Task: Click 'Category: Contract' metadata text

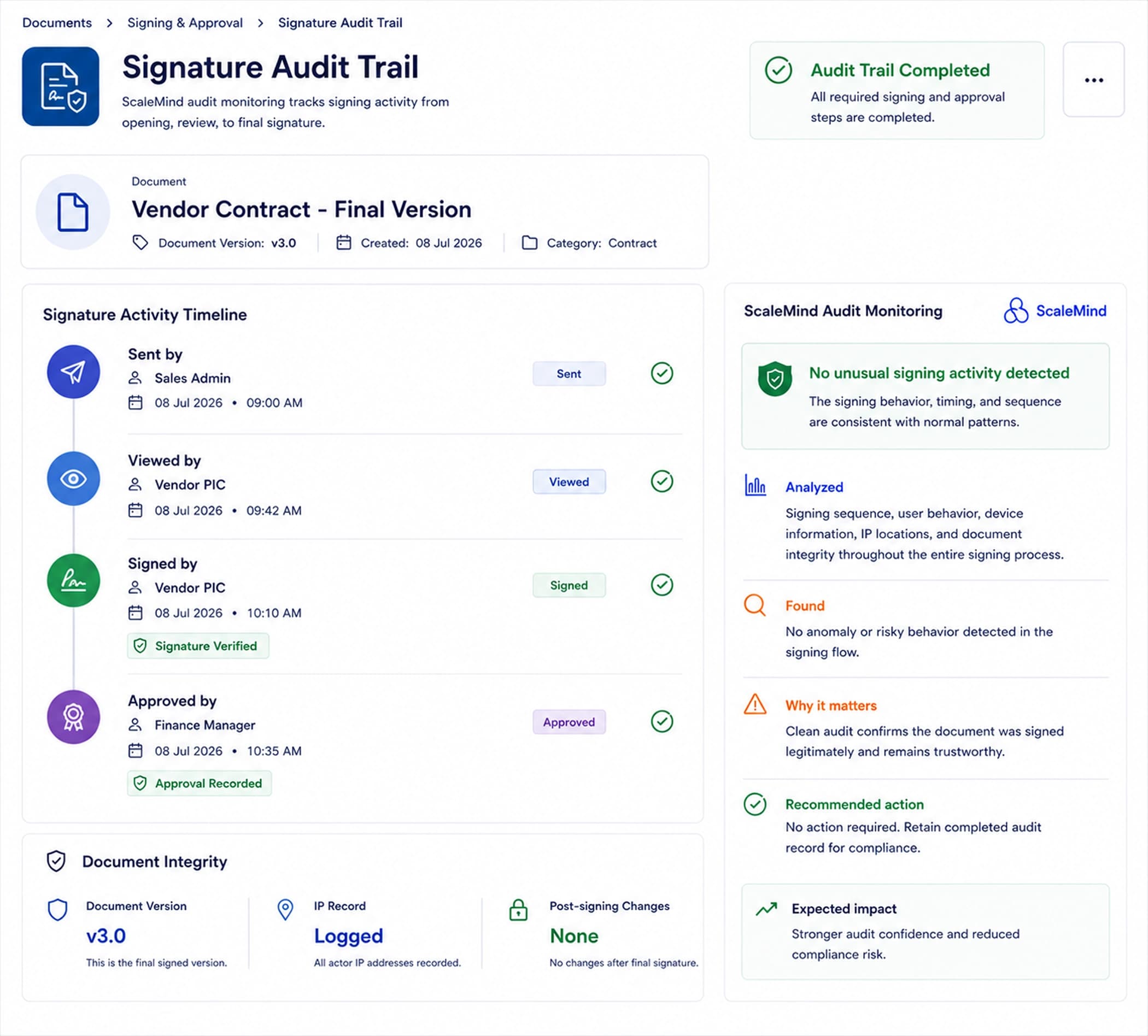Action: coord(601,243)
